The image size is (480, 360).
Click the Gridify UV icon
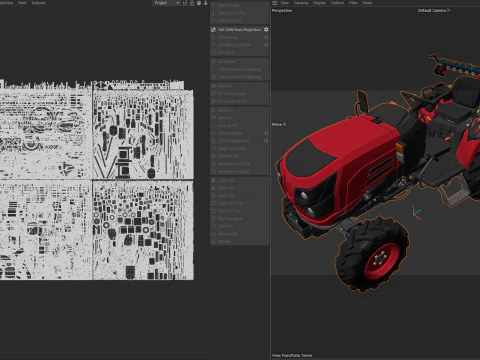click(213, 156)
